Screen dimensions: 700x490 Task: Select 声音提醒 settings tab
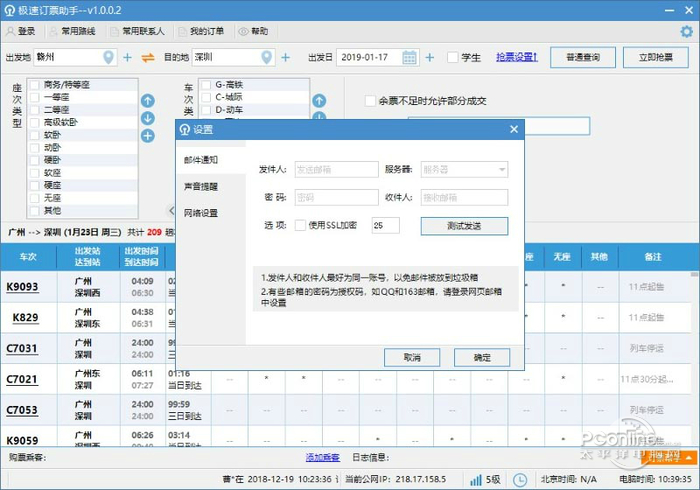coord(201,187)
